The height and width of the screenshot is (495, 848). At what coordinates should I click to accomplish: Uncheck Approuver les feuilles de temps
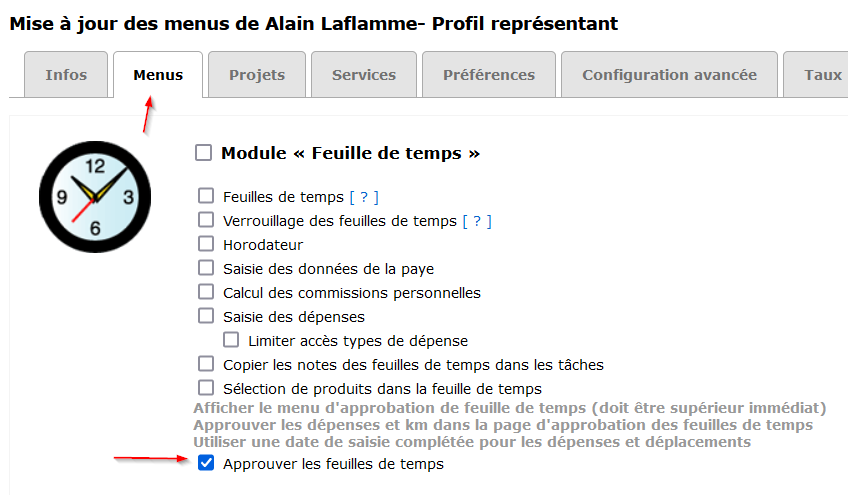coord(206,463)
